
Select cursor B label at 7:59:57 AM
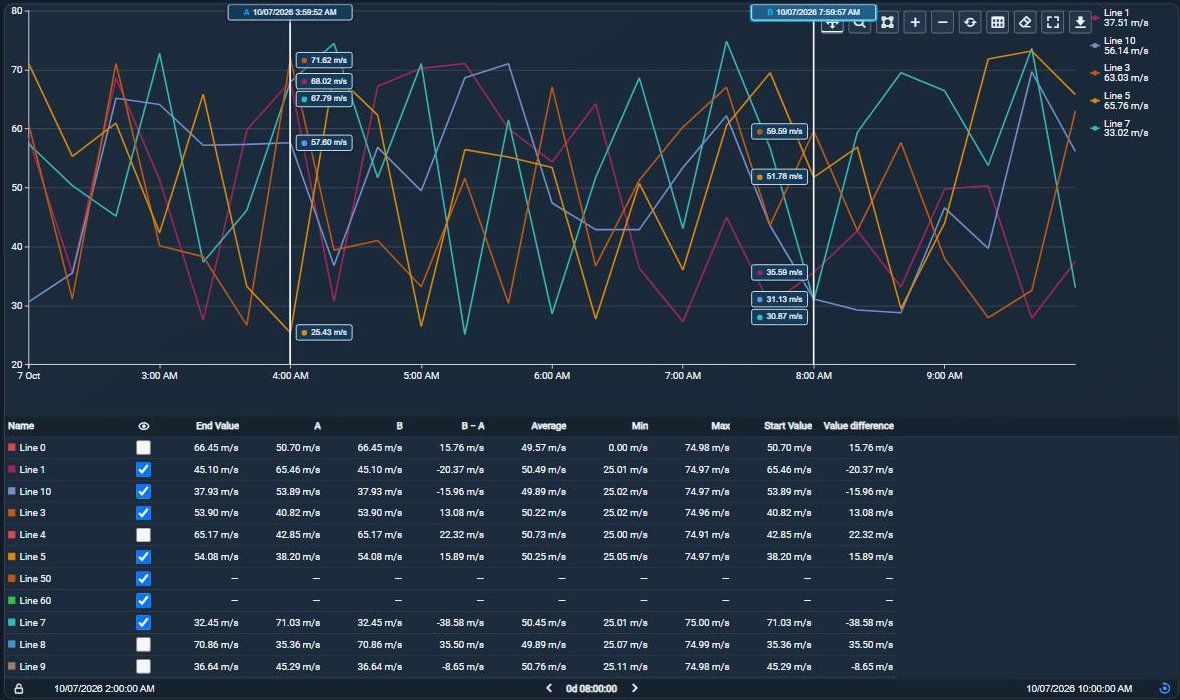tap(814, 12)
